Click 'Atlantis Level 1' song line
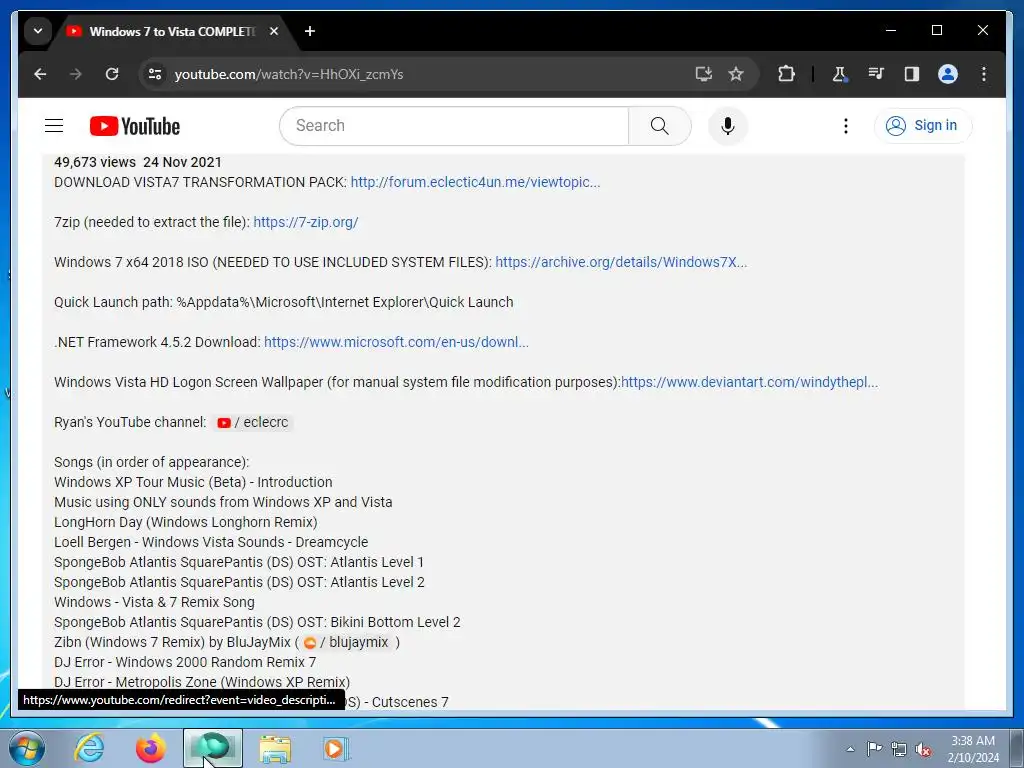This screenshot has width=1024, height=768. click(x=239, y=562)
